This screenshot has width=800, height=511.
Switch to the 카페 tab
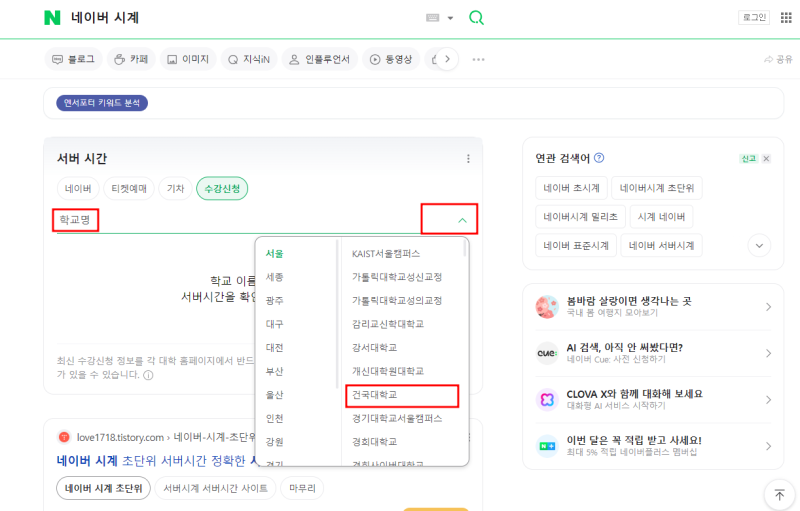[x=131, y=59]
